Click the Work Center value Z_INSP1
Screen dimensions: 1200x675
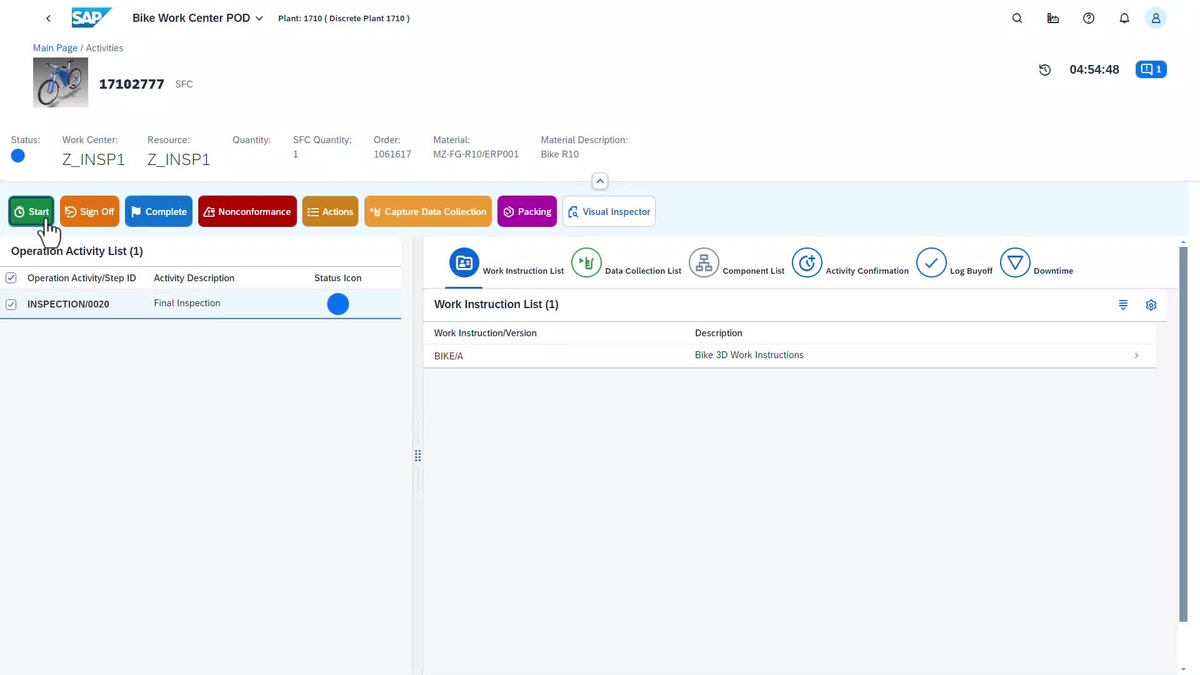[93, 159]
